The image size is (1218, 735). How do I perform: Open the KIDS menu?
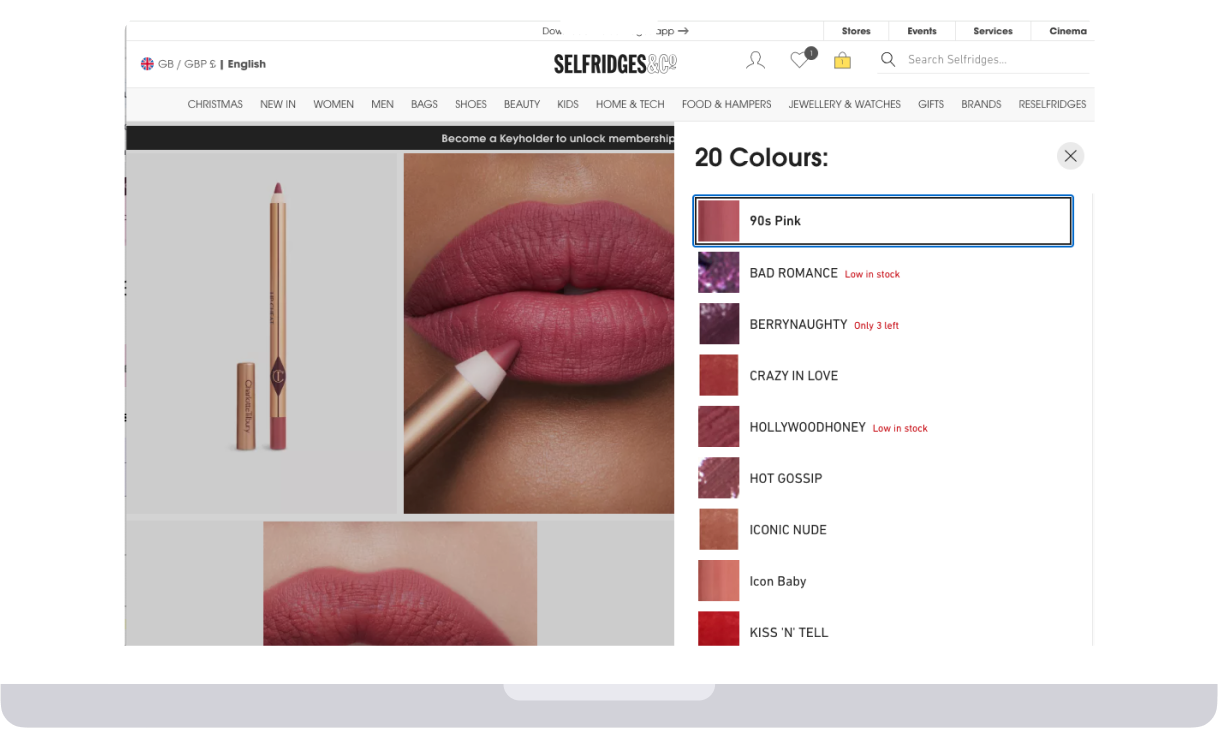[568, 104]
